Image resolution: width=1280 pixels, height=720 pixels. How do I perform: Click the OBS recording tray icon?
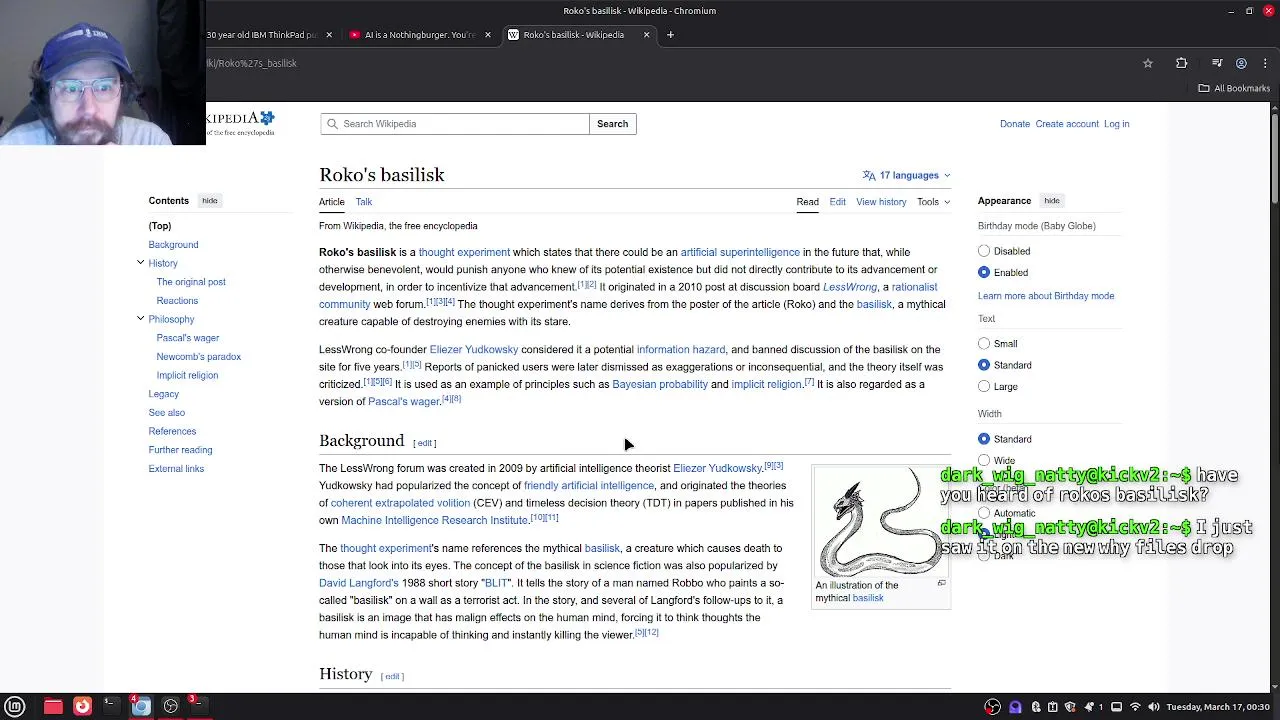click(x=993, y=707)
